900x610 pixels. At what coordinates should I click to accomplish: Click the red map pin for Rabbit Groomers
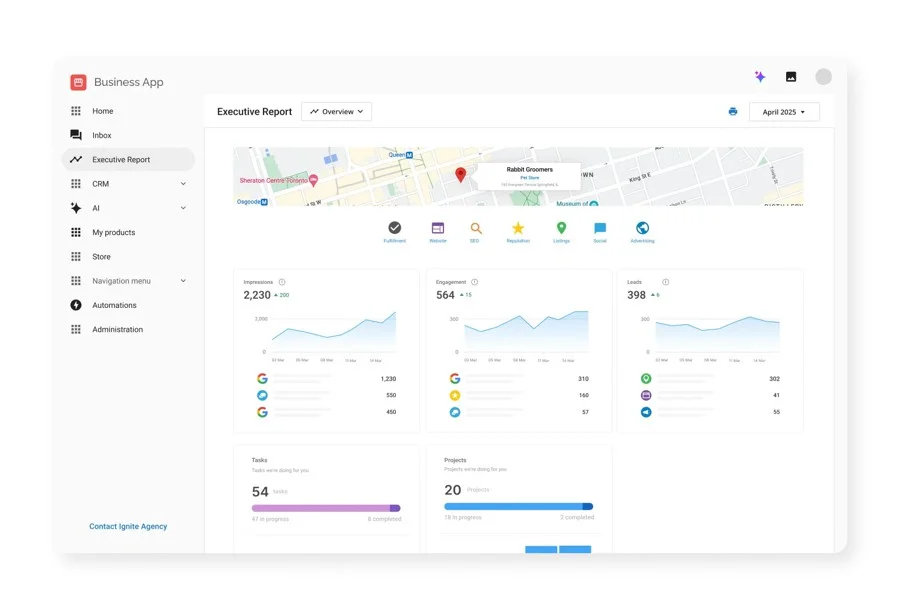(x=460, y=175)
